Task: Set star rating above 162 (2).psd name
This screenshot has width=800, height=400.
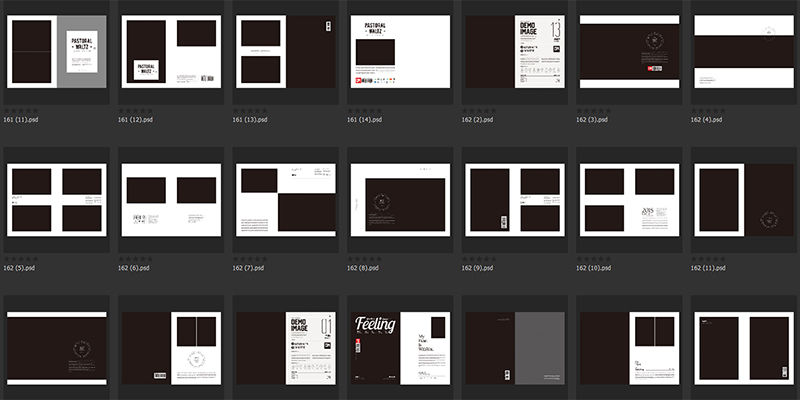Action: pos(479,111)
